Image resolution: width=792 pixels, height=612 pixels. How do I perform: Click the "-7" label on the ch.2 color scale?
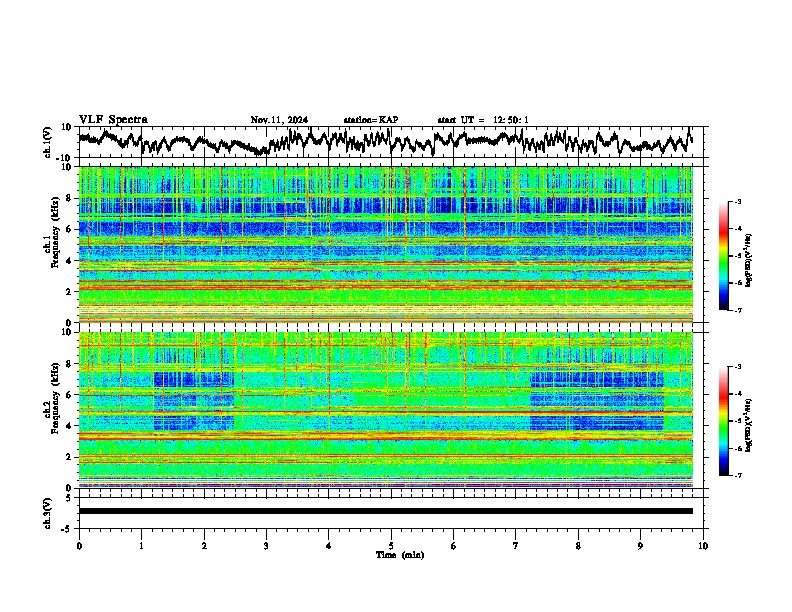(x=737, y=475)
